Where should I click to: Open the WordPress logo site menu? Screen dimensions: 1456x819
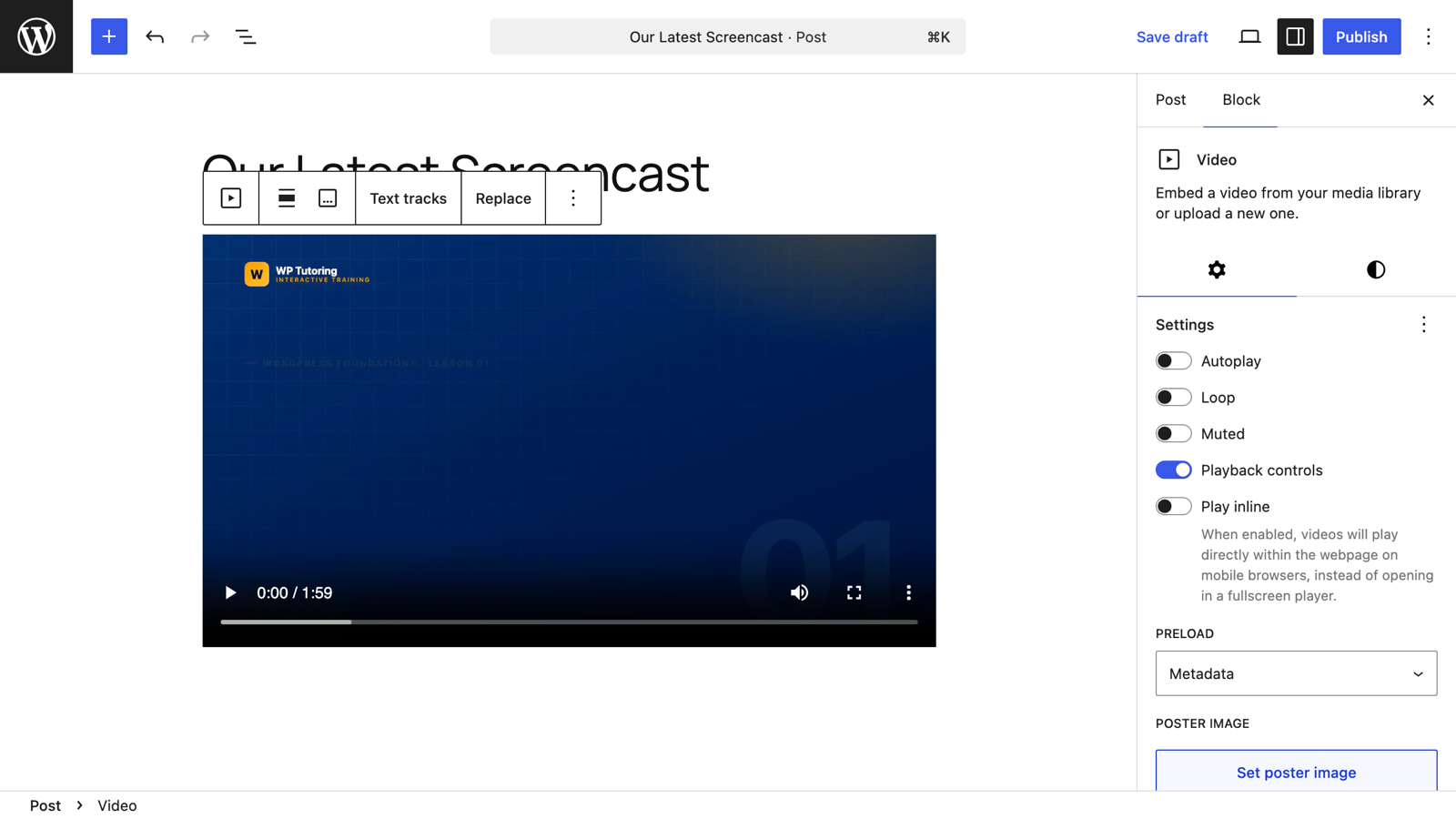[36, 36]
